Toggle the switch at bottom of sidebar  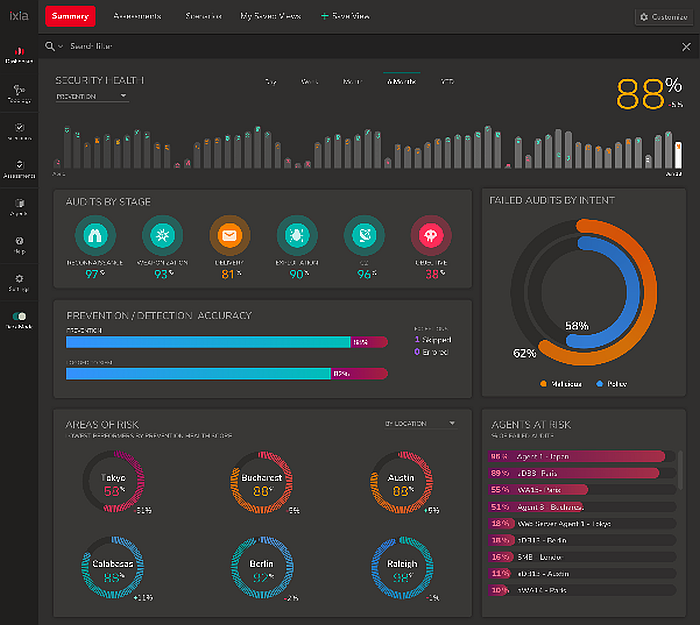tap(19, 317)
